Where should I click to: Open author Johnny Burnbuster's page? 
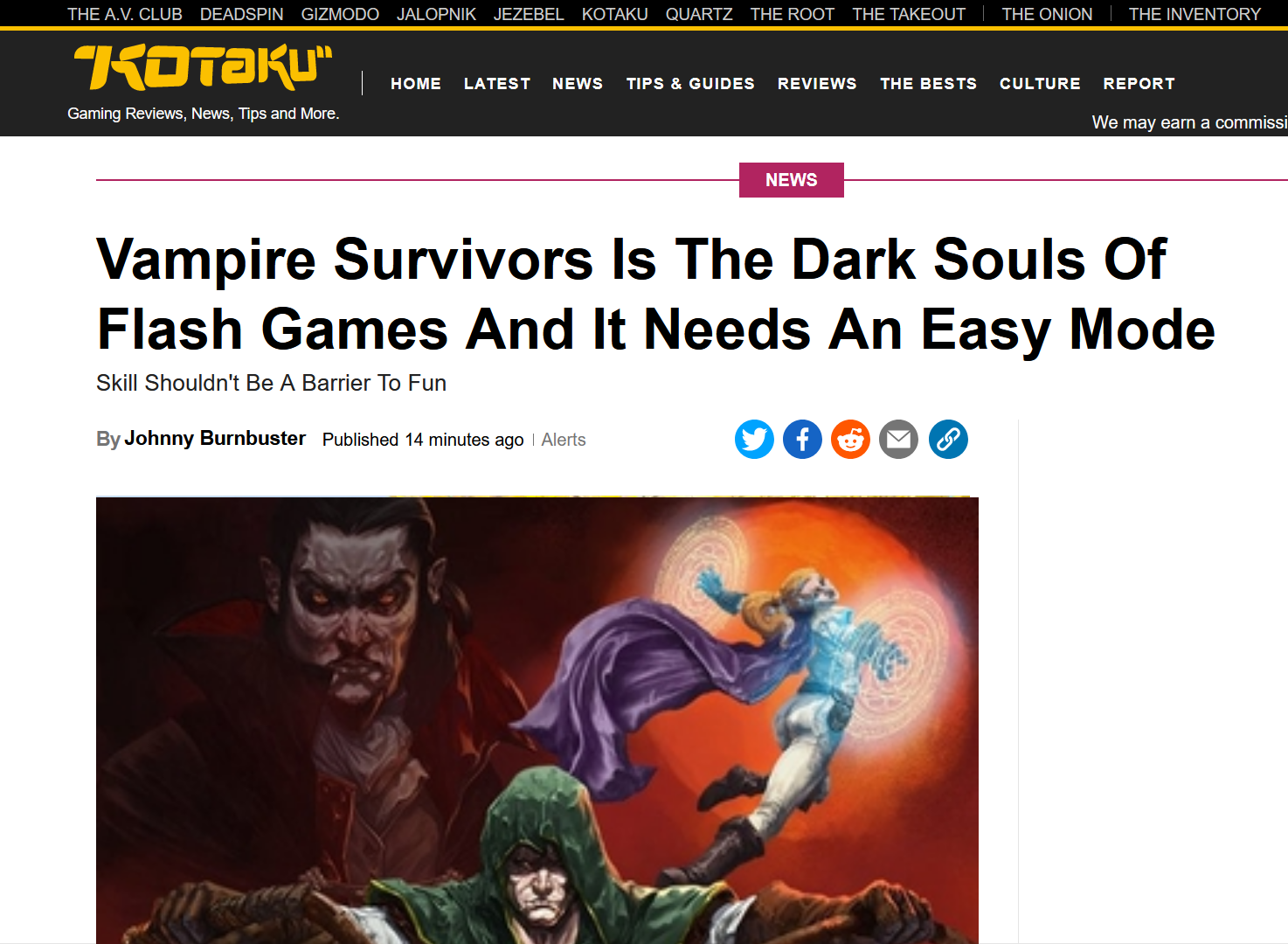215,439
